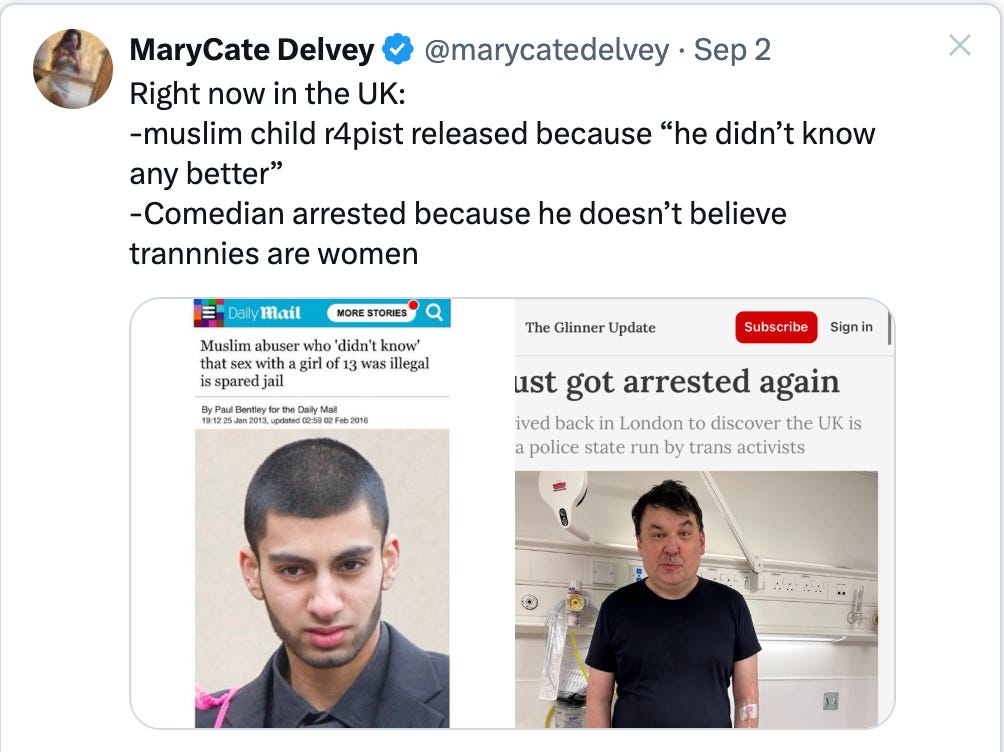Screen dimensions: 1004x752
Task: Open the MaryCate Delvey profile avatar
Action: pos(73,69)
